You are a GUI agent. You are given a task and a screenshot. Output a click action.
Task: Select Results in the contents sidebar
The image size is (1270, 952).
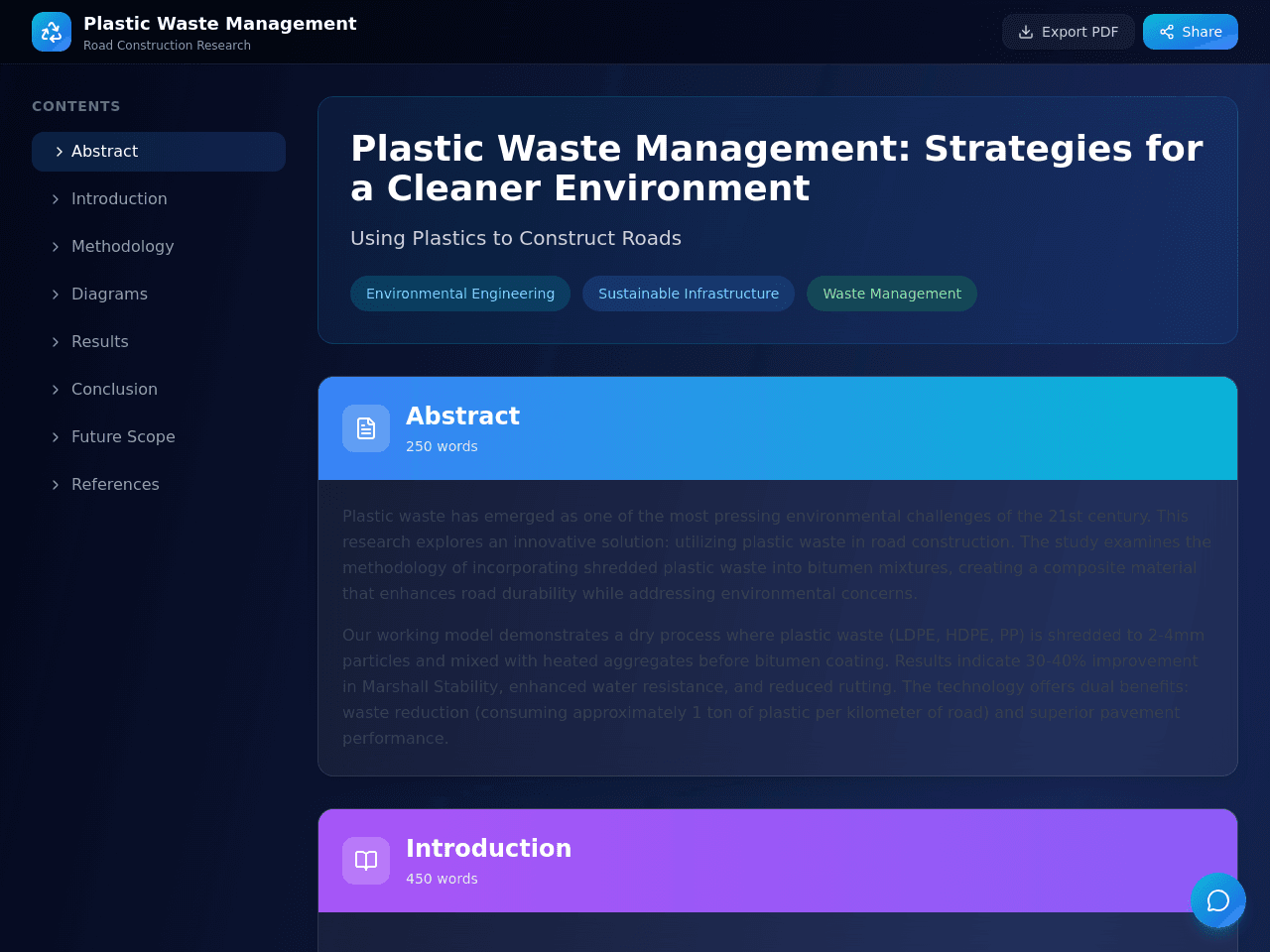pyautogui.click(x=159, y=342)
